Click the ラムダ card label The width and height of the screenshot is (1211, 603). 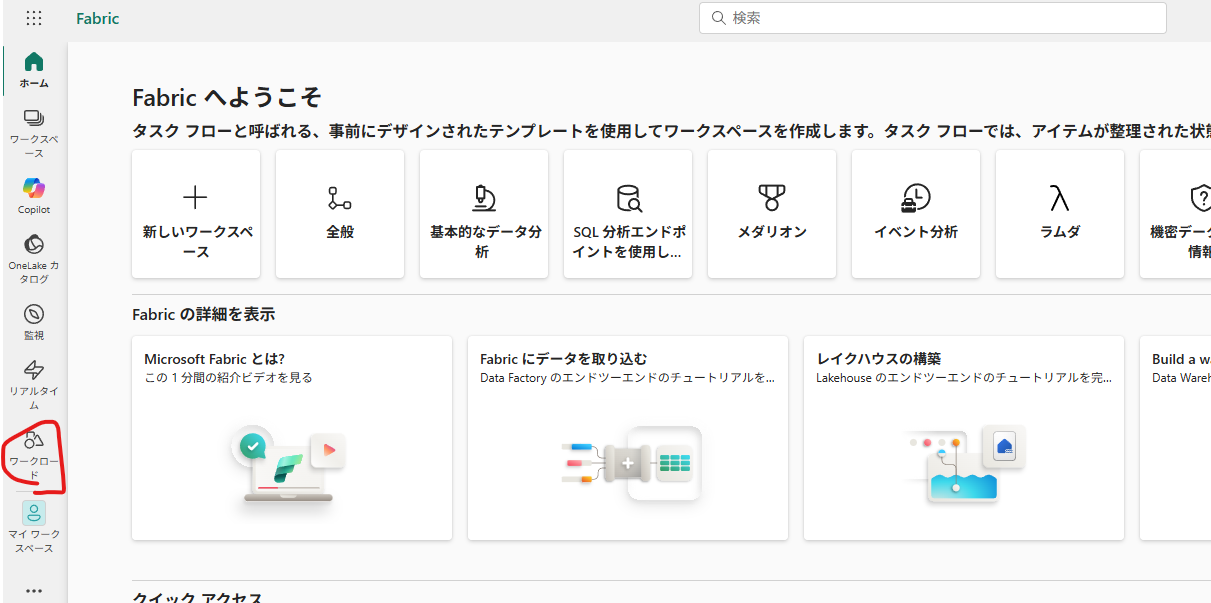(x=1060, y=232)
